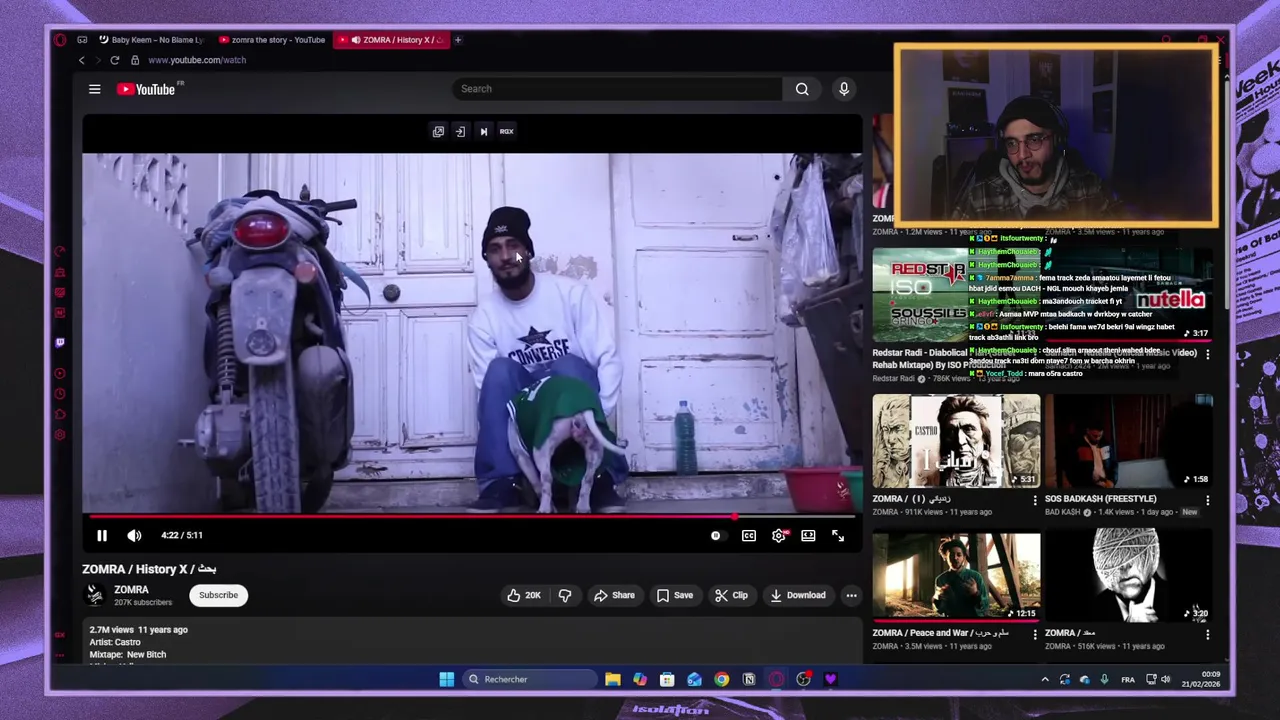Open File Explorer from taskbar

[613, 680]
